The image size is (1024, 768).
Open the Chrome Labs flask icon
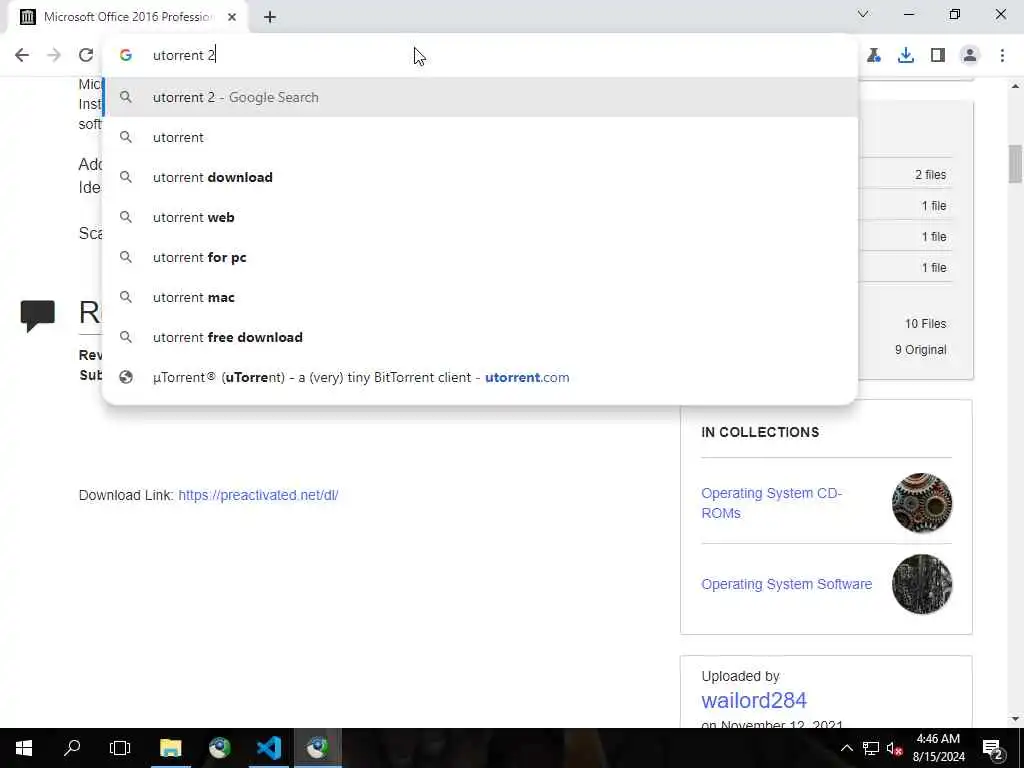click(x=874, y=55)
